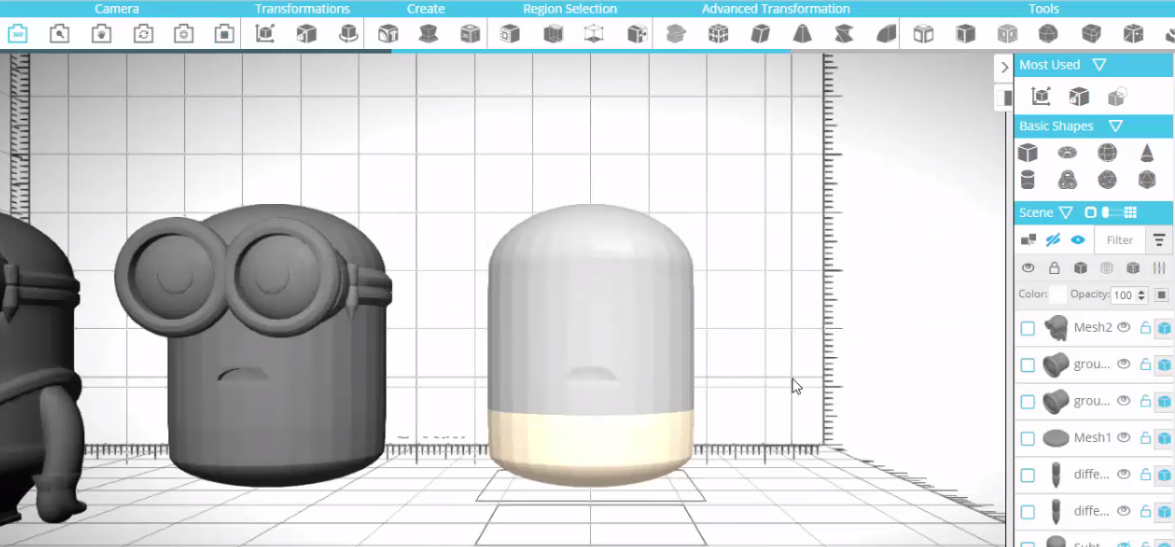Select the Mesh2 row name
This screenshot has height=547, width=1175.
1093,327
